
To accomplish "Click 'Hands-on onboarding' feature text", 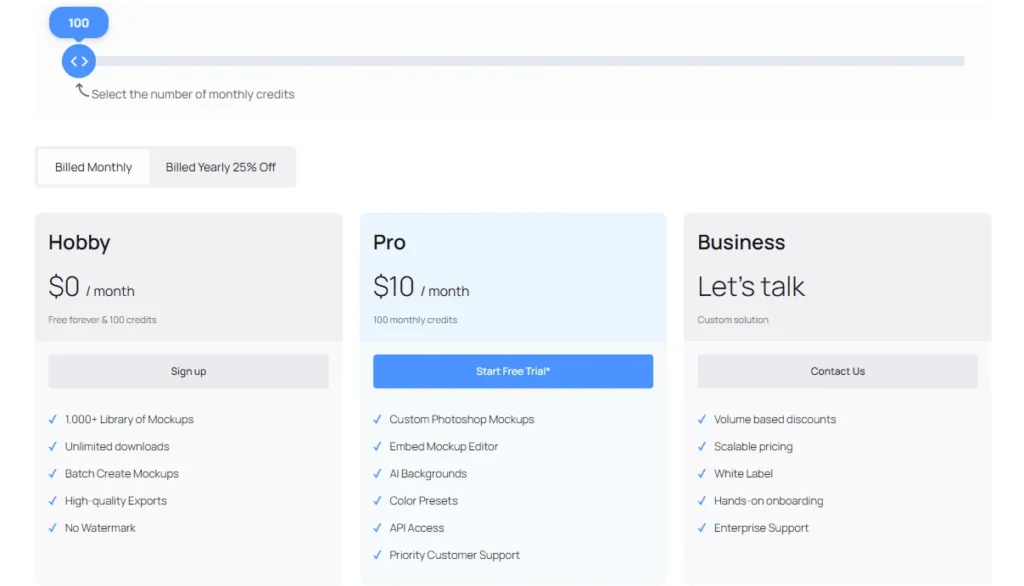I will coord(768,501).
